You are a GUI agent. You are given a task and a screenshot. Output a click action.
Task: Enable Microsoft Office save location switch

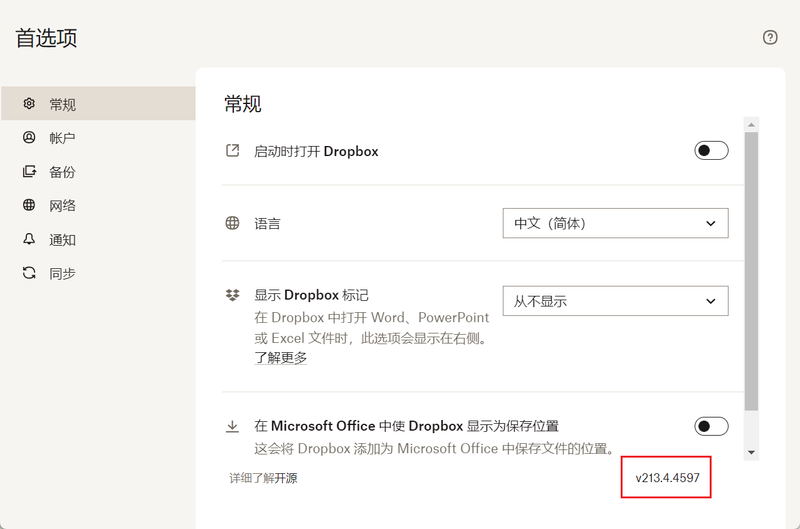[711, 427]
